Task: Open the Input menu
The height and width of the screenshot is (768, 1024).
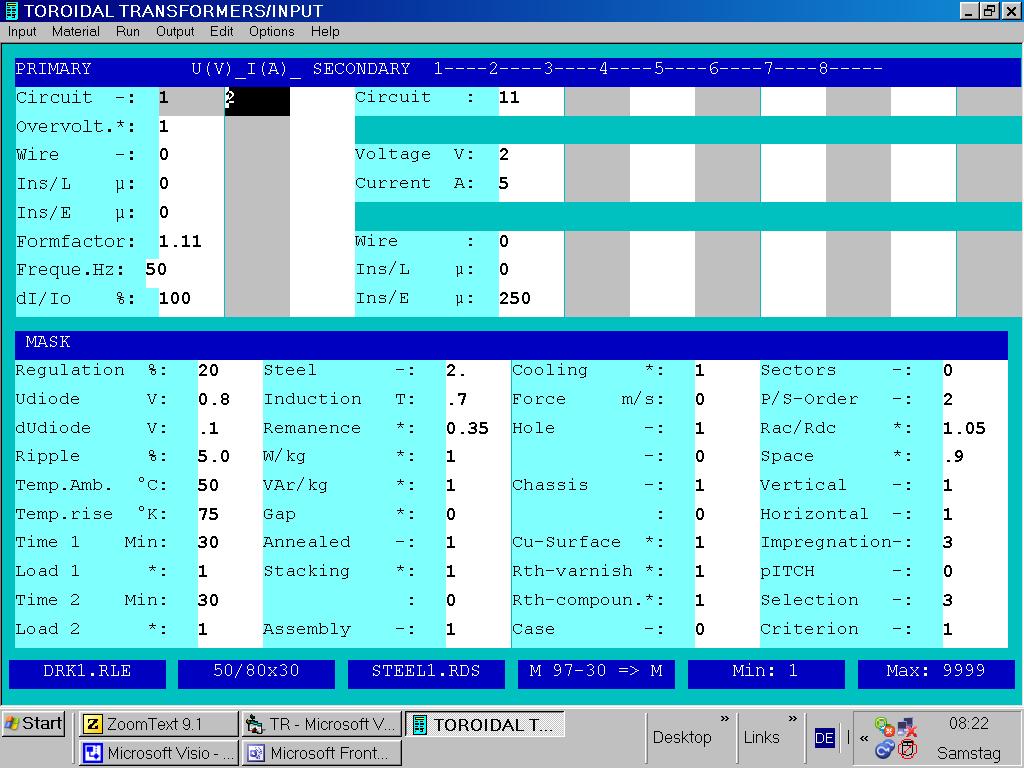Action: tap(22, 31)
